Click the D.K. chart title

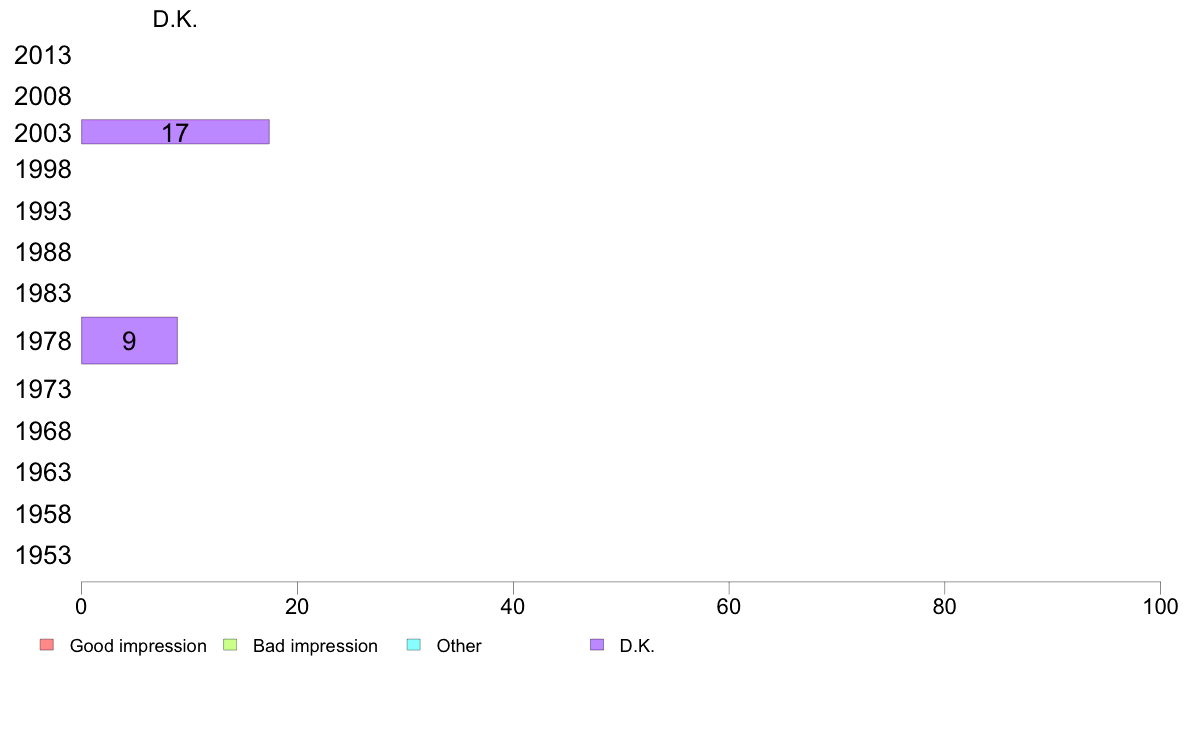click(175, 20)
